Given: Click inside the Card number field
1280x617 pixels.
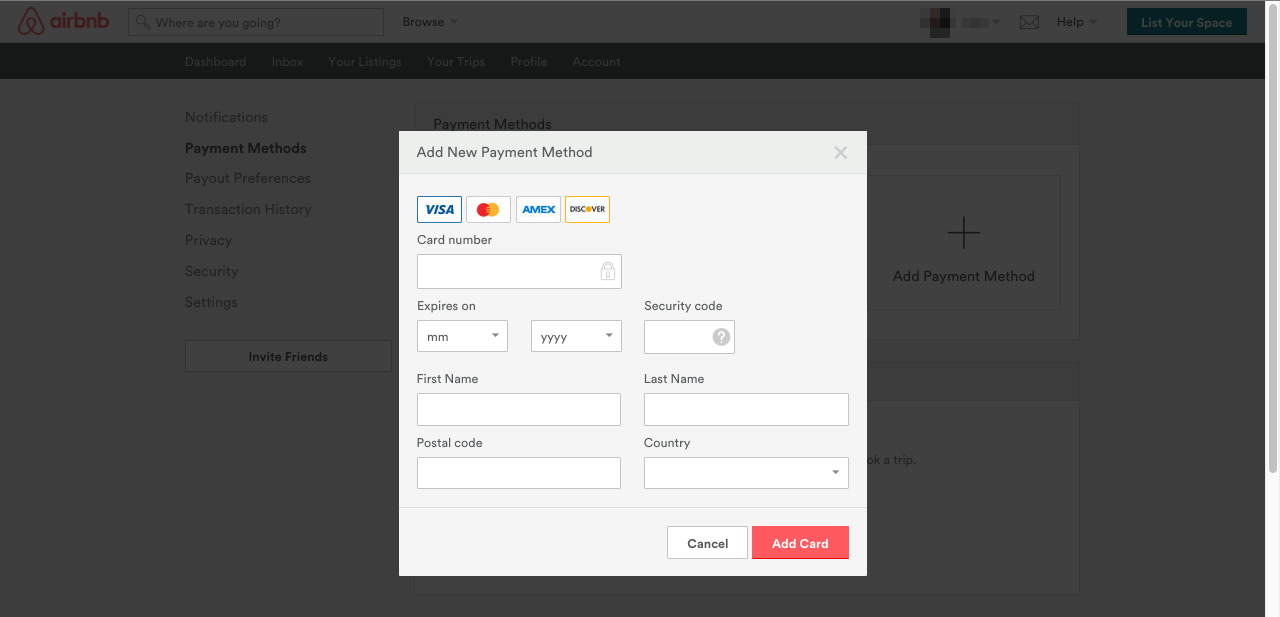Looking at the screenshot, I should pos(519,271).
